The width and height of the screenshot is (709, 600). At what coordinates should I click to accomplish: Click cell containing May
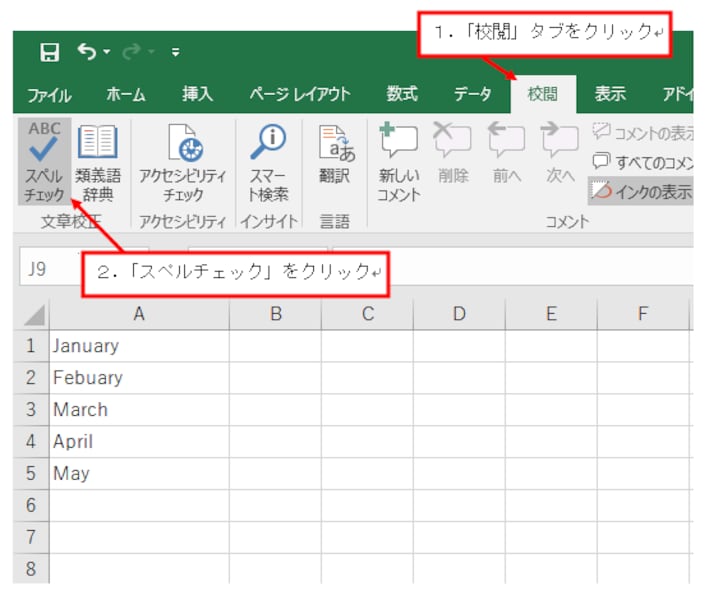click(x=139, y=473)
